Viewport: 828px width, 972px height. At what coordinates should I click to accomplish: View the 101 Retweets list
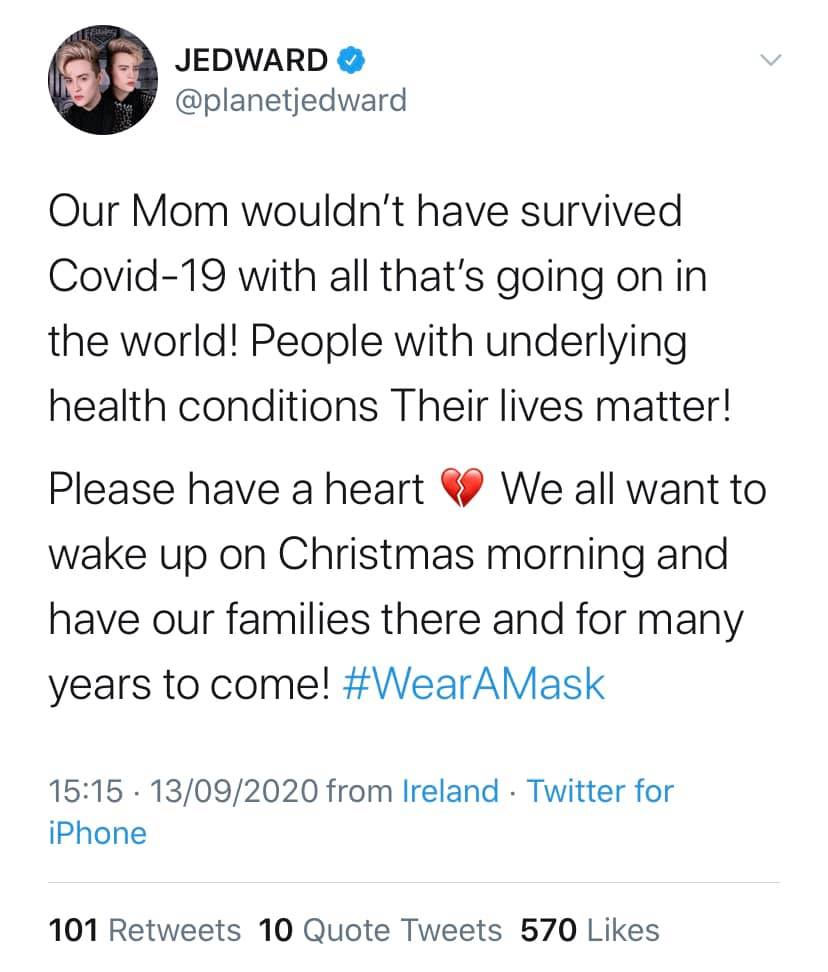pos(144,930)
